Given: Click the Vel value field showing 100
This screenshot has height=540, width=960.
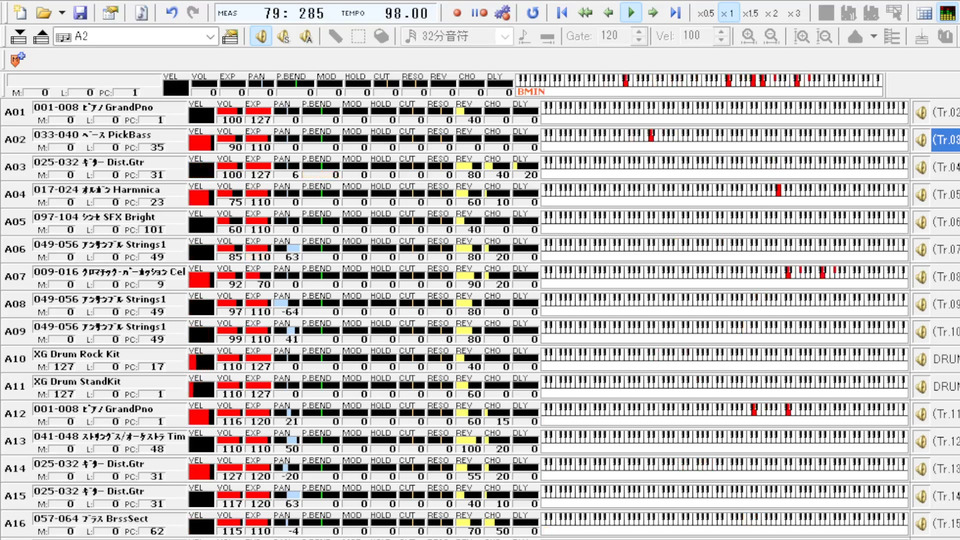Looking at the screenshot, I should click(696, 36).
